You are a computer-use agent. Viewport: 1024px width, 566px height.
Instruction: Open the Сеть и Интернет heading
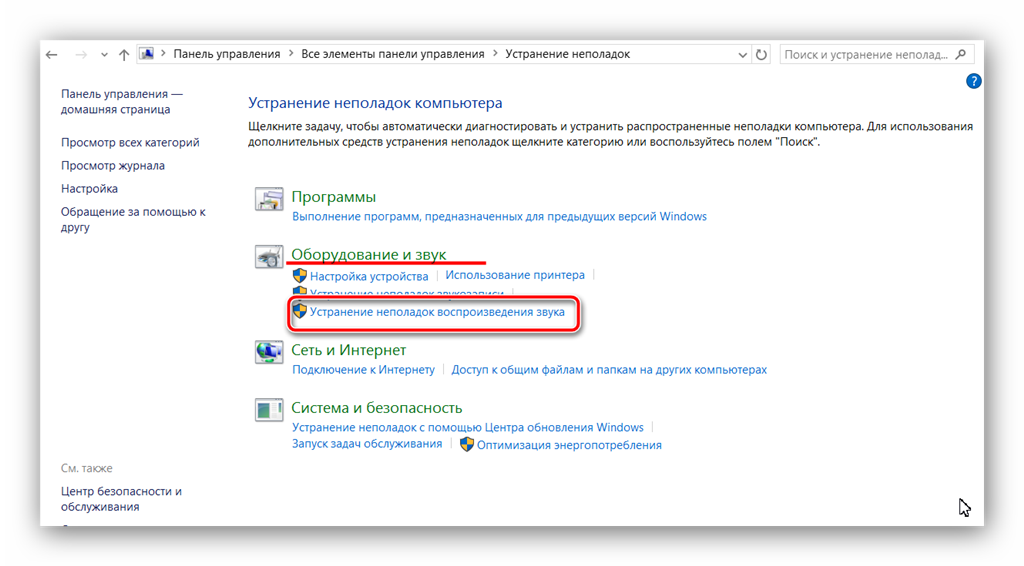coord(349,350)
